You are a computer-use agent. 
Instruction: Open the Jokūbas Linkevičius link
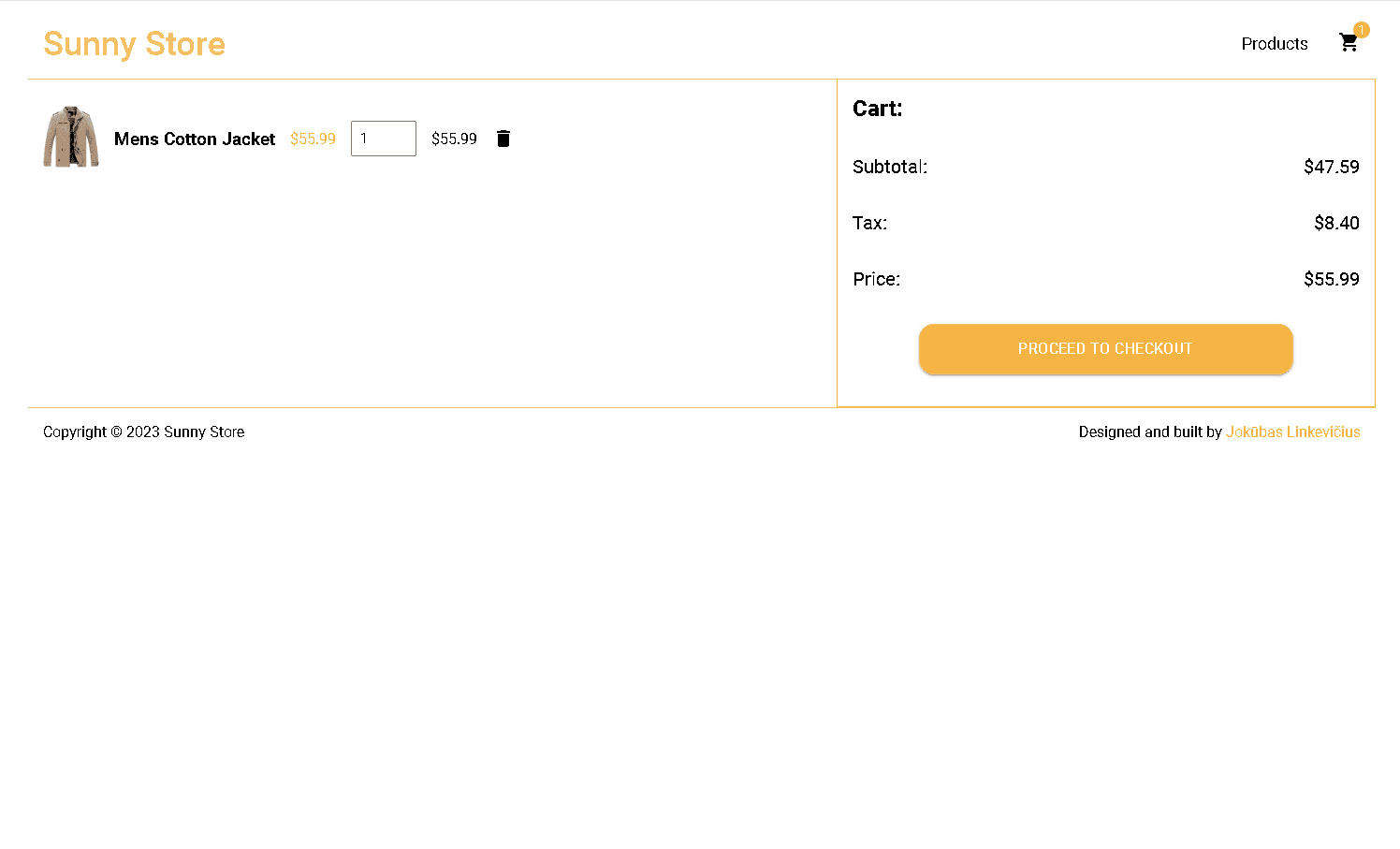click(1292, 432)
